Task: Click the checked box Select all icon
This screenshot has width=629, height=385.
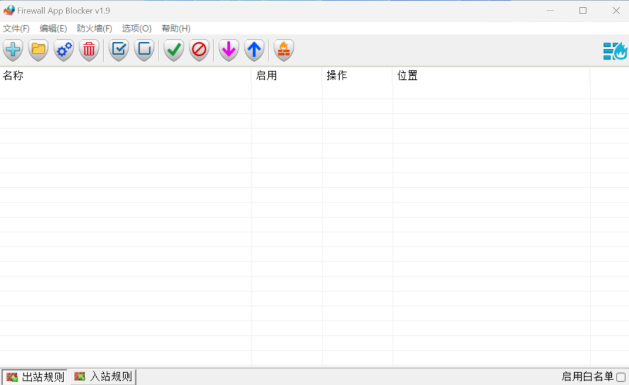Action: [x=119, y=50]
